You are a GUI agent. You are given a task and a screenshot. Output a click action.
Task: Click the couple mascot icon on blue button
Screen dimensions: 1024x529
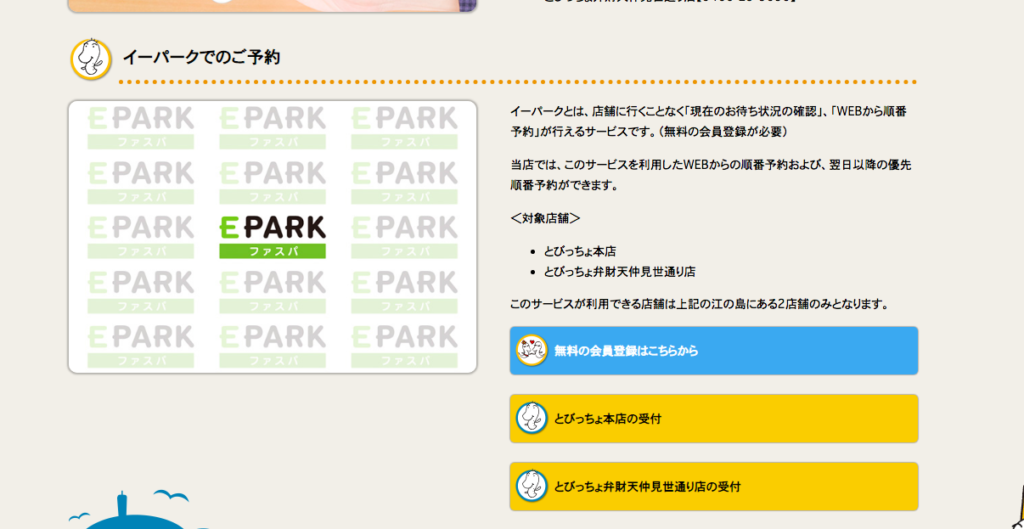[532, 351]
